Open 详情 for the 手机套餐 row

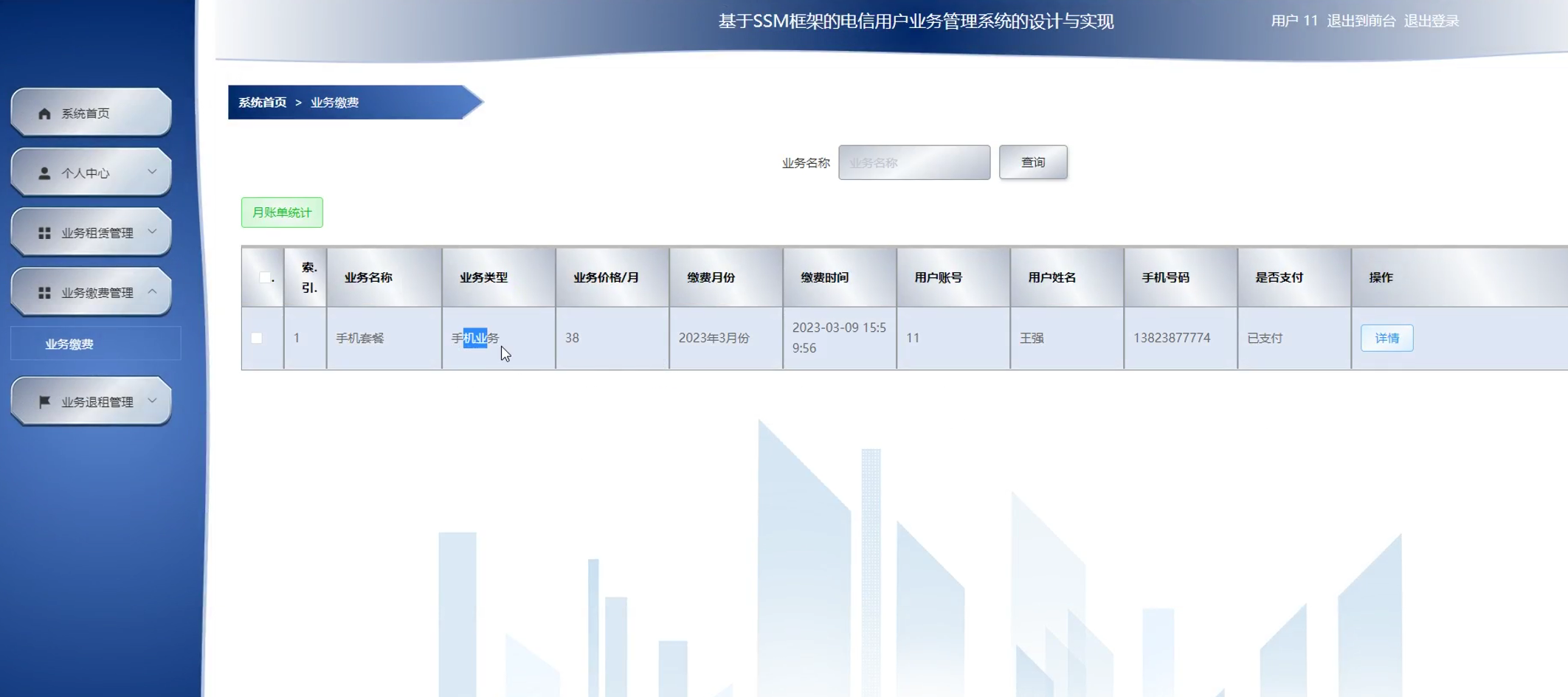tap(1386, 338)
